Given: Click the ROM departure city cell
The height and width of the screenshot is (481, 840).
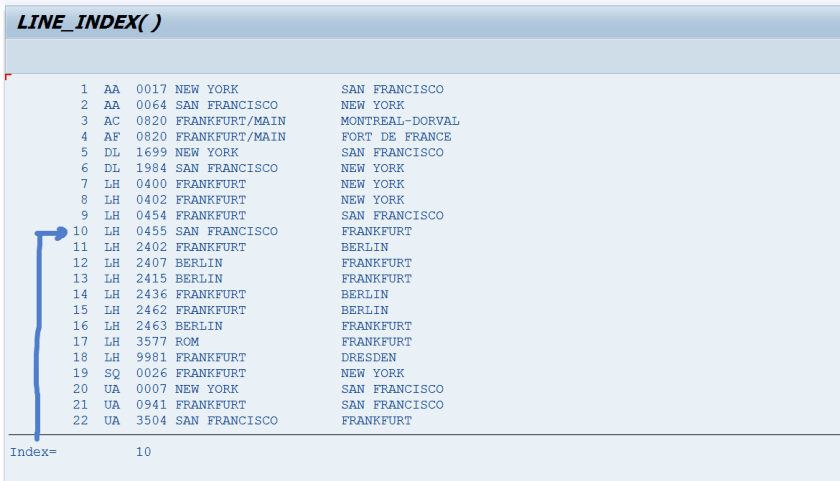Looking at the screenshot, I should pos(187,342).
